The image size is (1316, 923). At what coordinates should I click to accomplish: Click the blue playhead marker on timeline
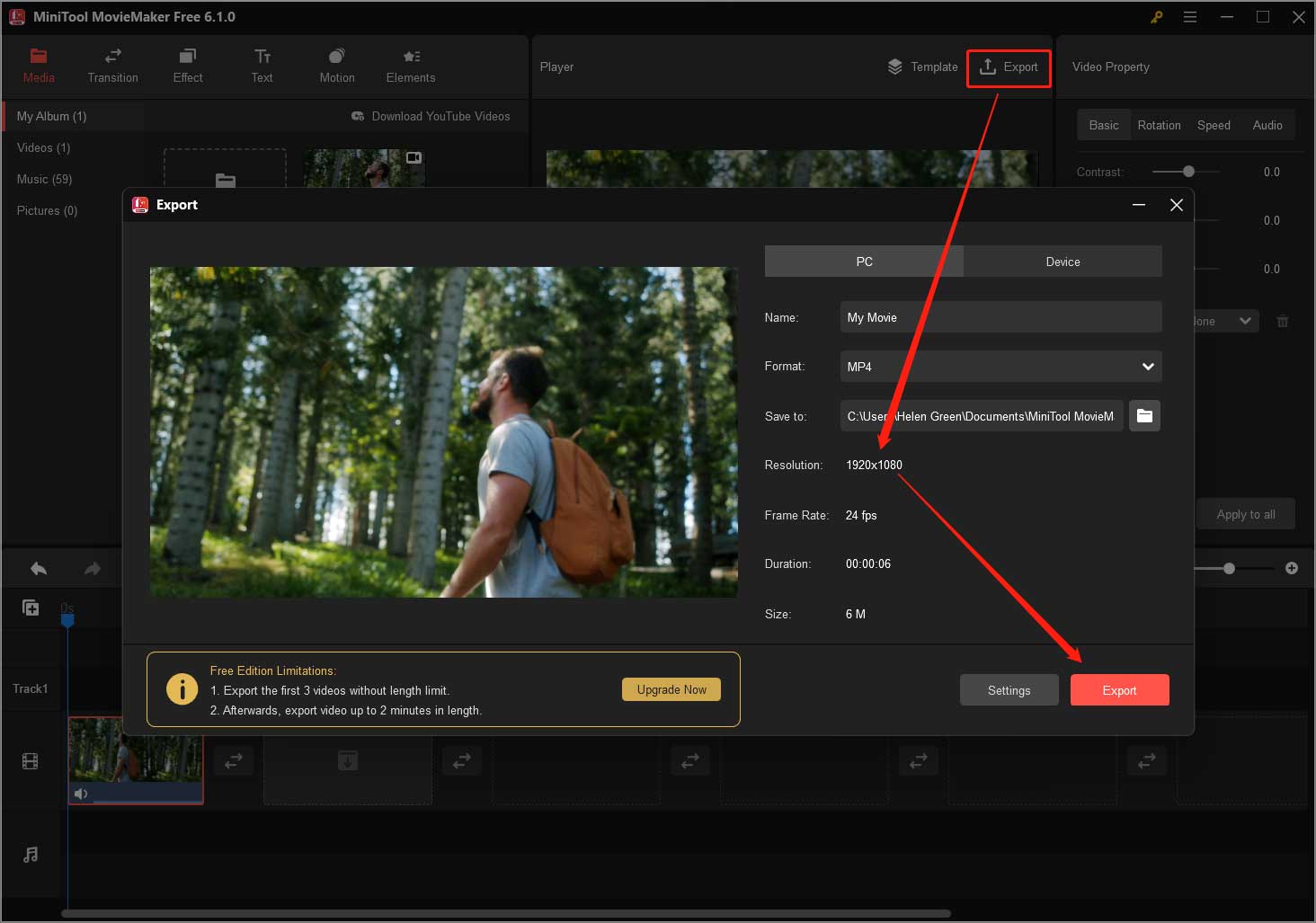(x=67, y=619)
